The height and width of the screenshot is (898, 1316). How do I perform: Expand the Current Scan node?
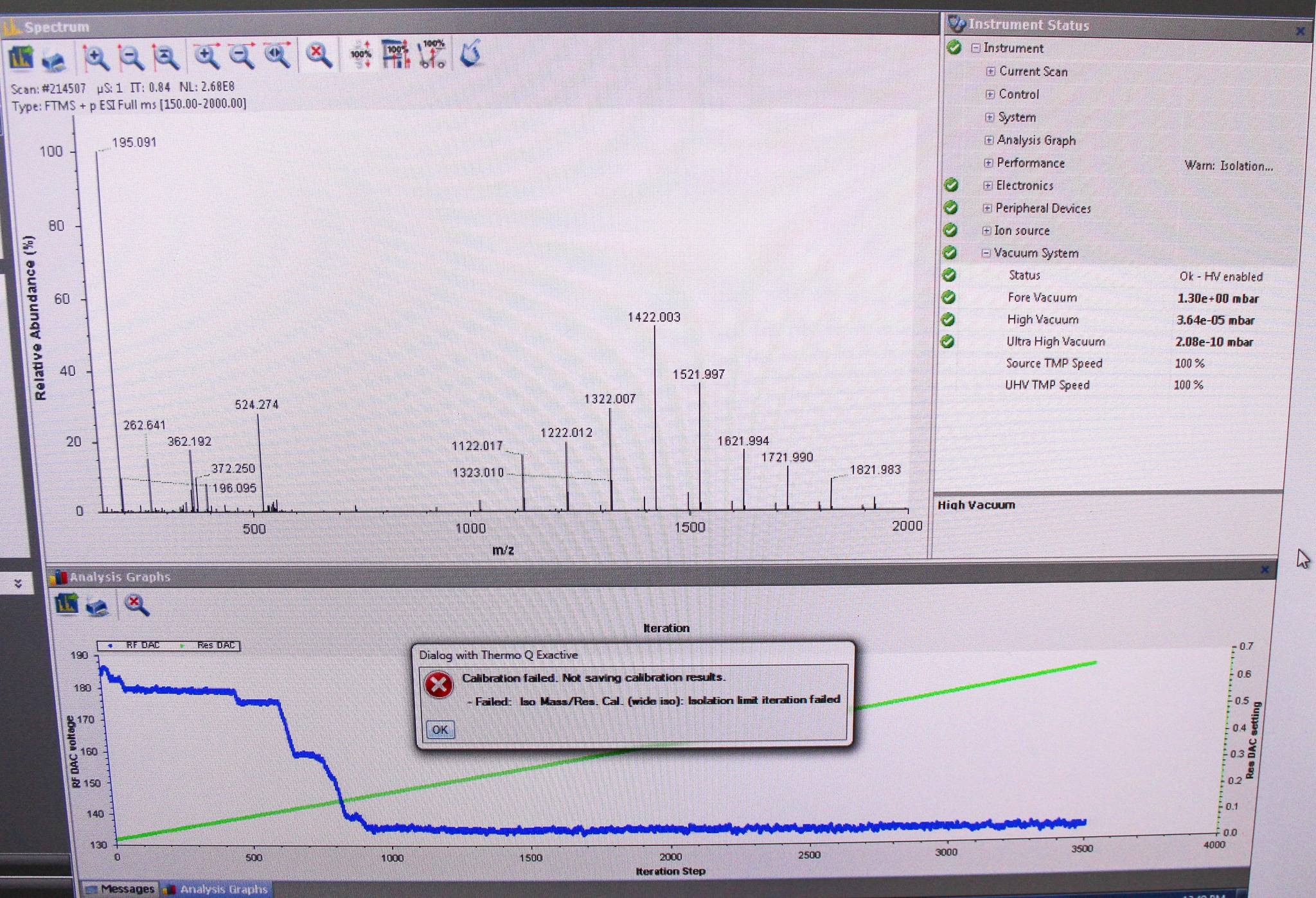990,71
